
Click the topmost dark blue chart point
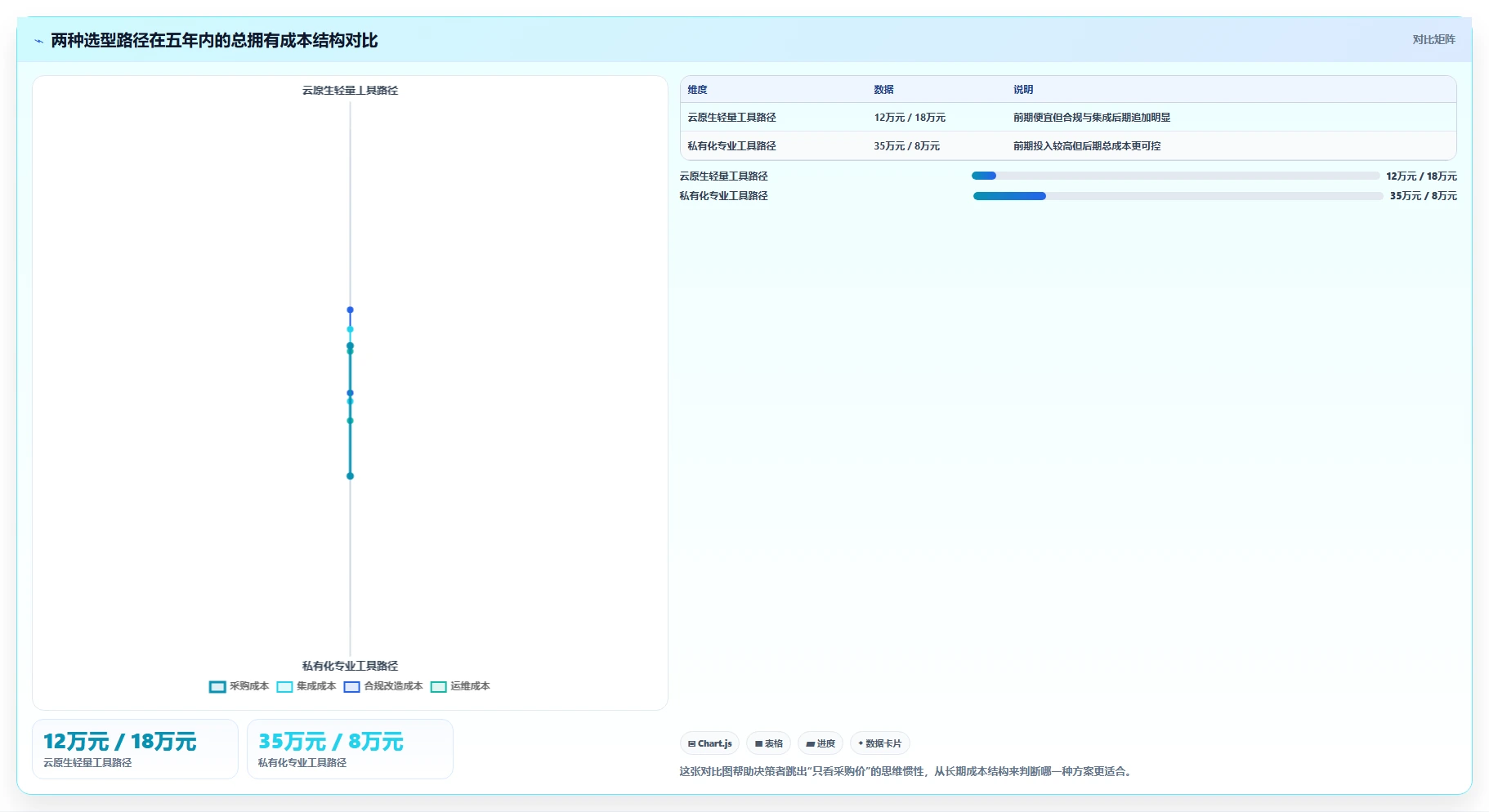pyautogui.click(x=350, y=310)
